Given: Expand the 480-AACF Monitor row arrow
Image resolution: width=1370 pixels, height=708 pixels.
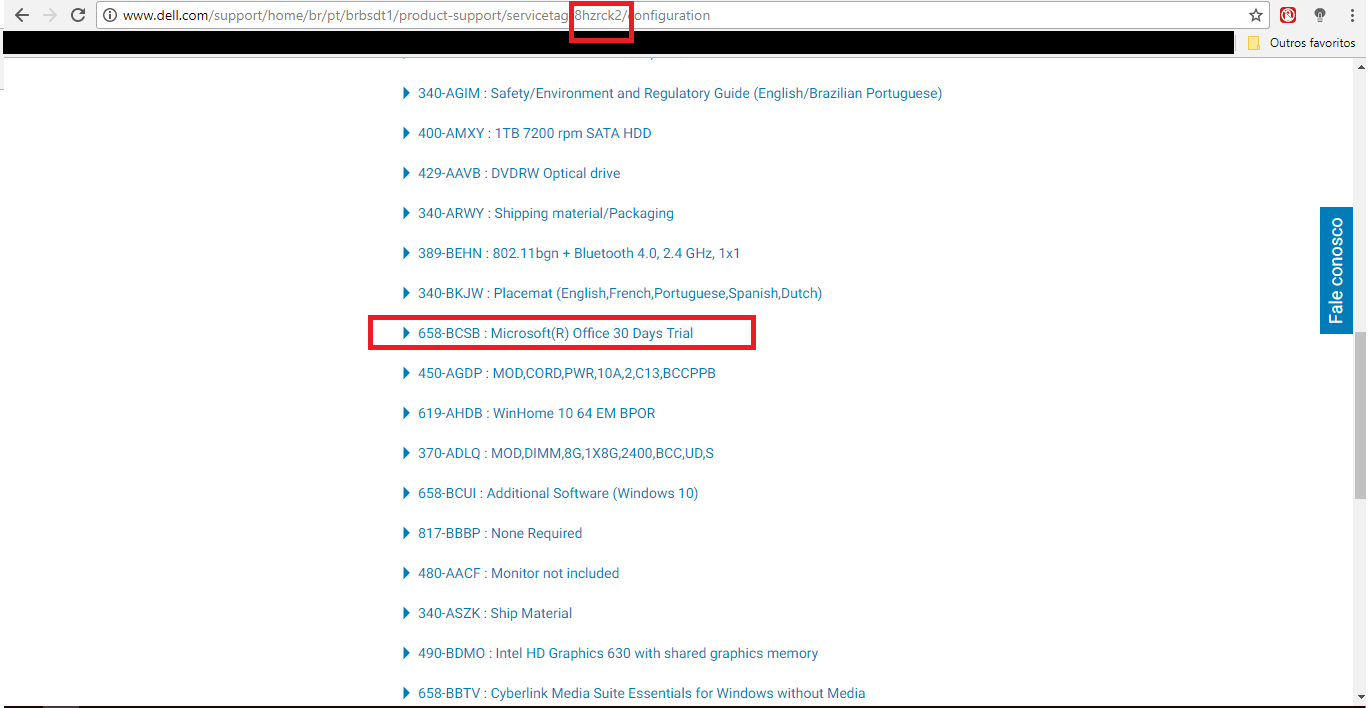Looking at the screenshot, I should [406, 573].
